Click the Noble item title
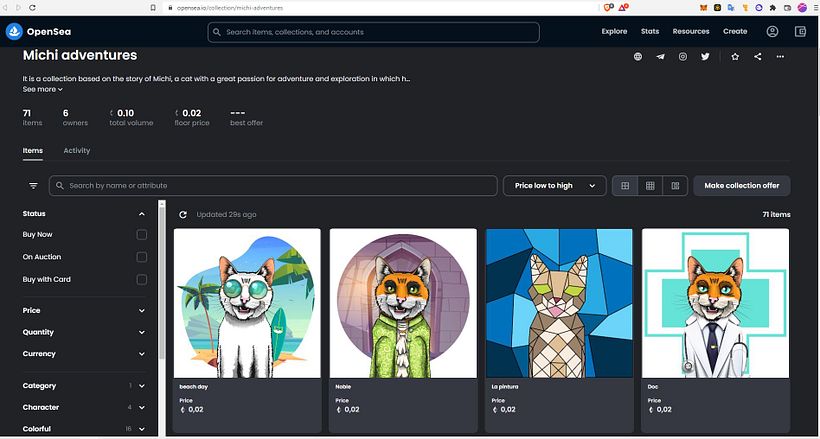This screenshot has height=439, width=820. [x=343, y=387]
